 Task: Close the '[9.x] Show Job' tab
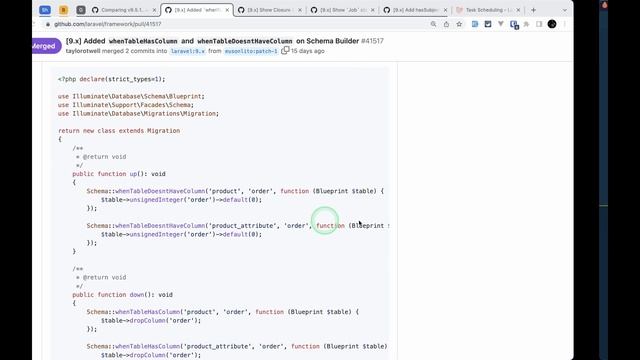coord(373,10)
